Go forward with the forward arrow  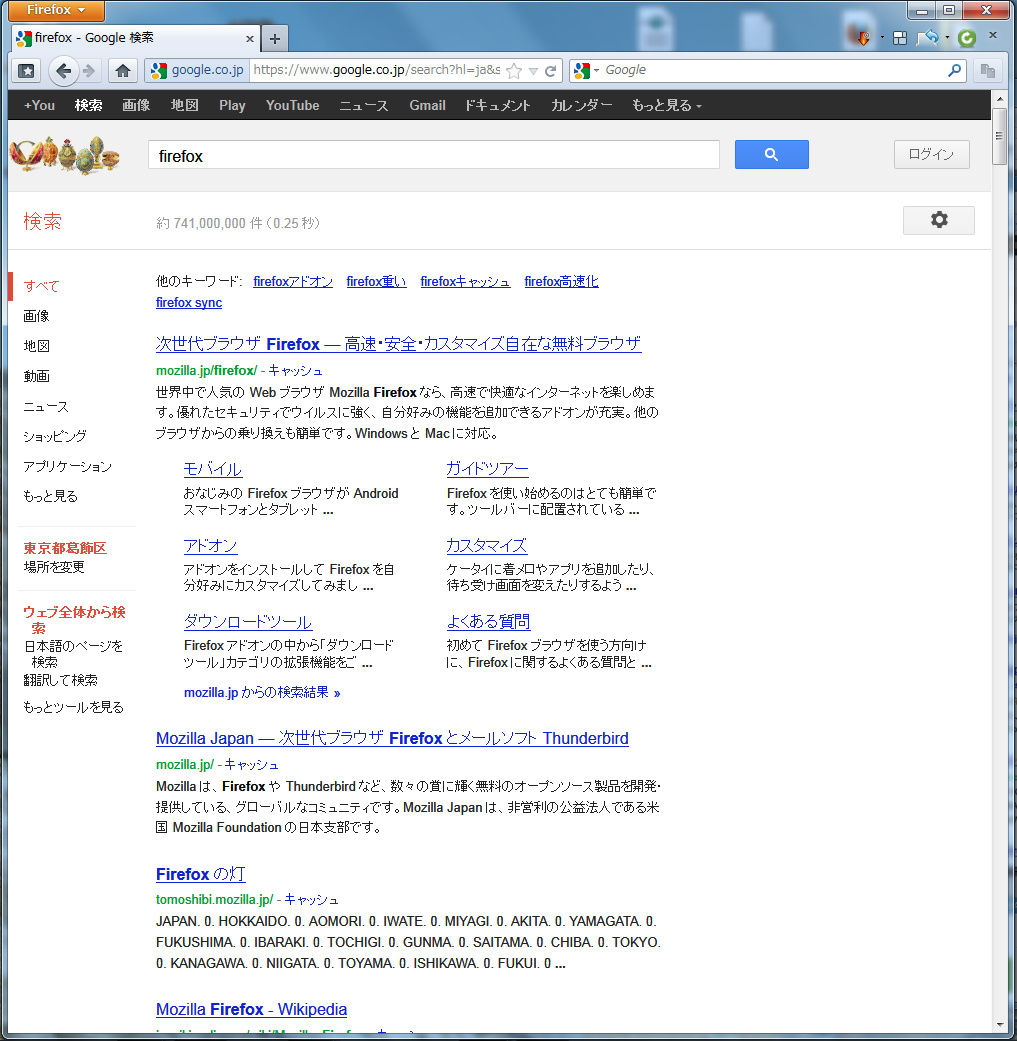tap(89, 70)
